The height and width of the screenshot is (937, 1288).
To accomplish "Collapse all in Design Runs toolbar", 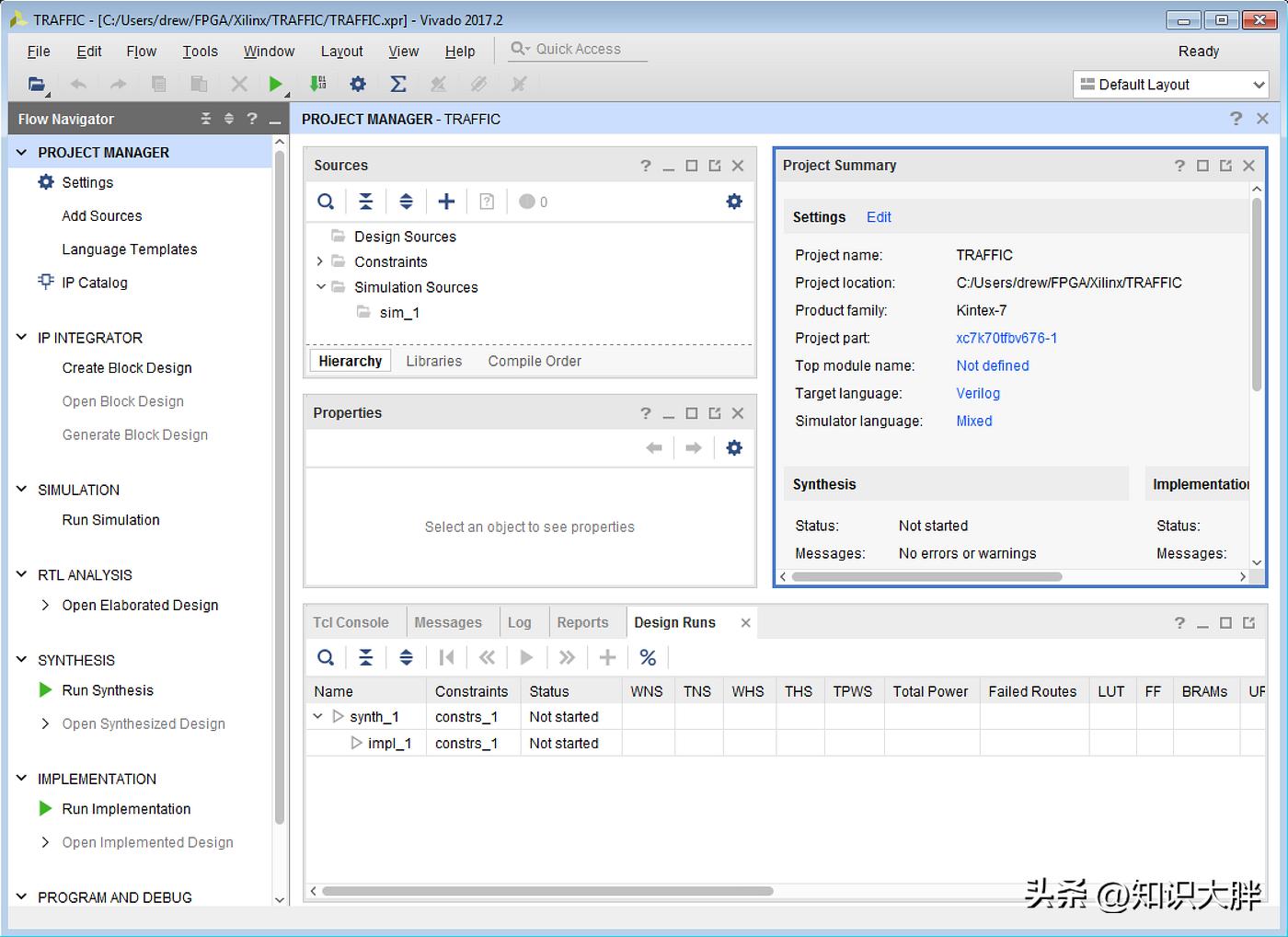I will 366,657.
